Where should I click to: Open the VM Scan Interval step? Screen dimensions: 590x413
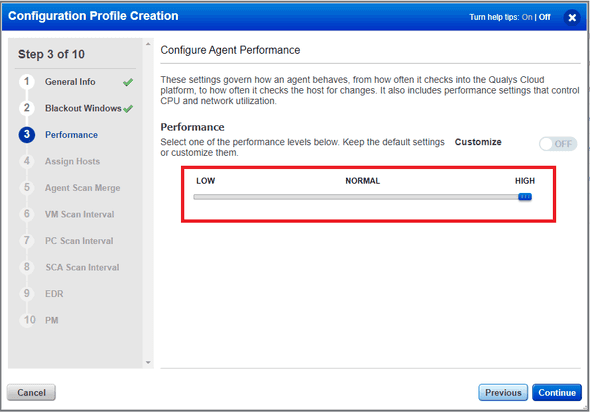(x=79, y=214)
